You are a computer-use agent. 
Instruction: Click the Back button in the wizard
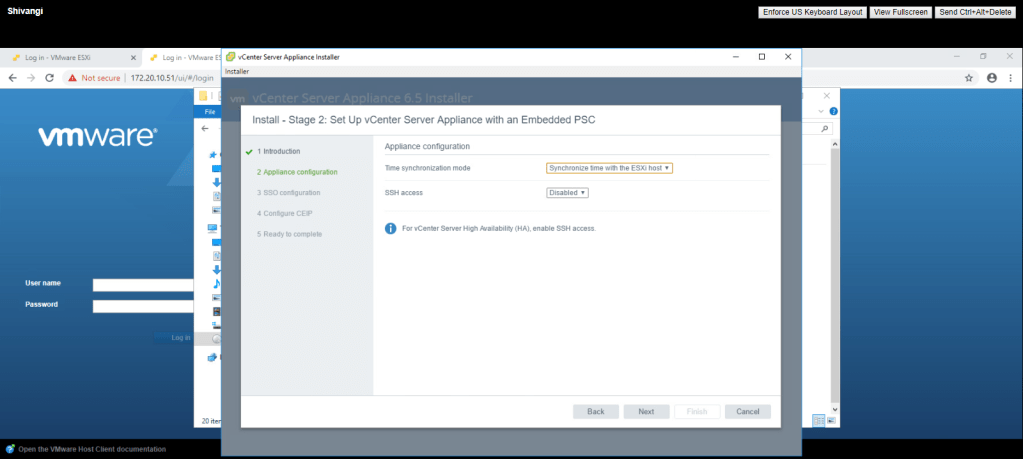pyautogui.click(x=595, y=411)
